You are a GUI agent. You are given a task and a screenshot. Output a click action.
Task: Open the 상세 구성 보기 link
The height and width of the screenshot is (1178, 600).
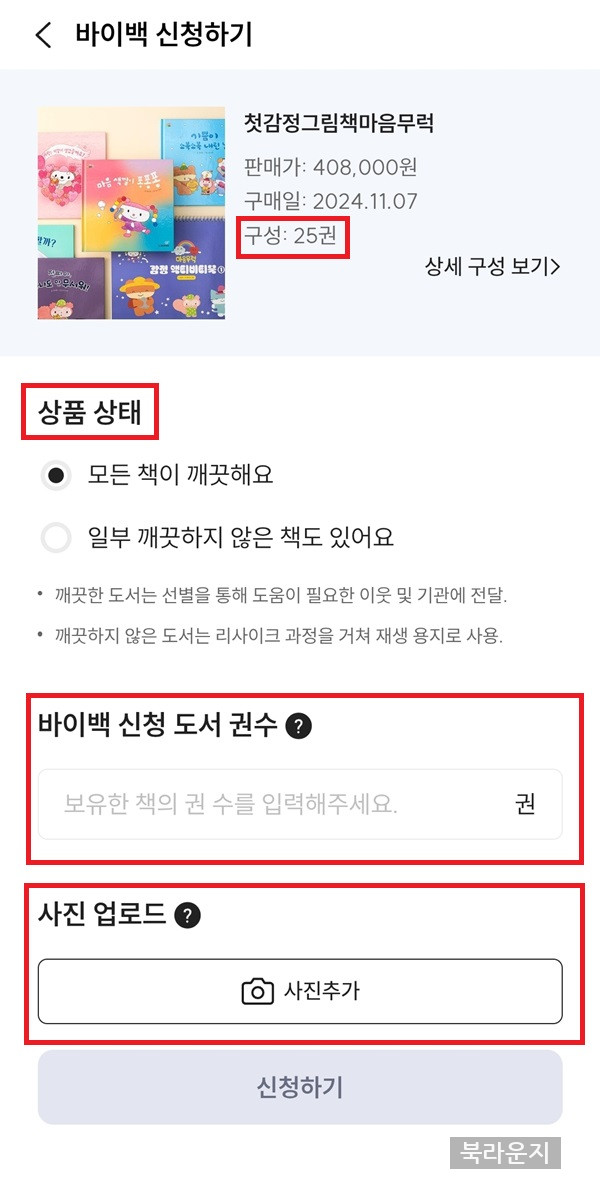coord(493,267)
